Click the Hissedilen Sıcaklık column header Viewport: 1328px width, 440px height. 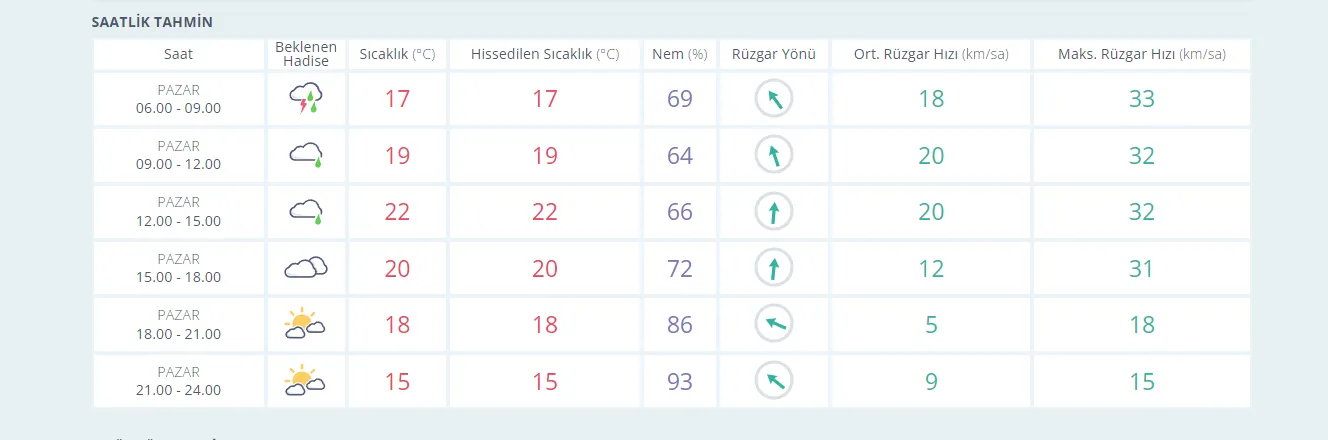tap(545, 54)
